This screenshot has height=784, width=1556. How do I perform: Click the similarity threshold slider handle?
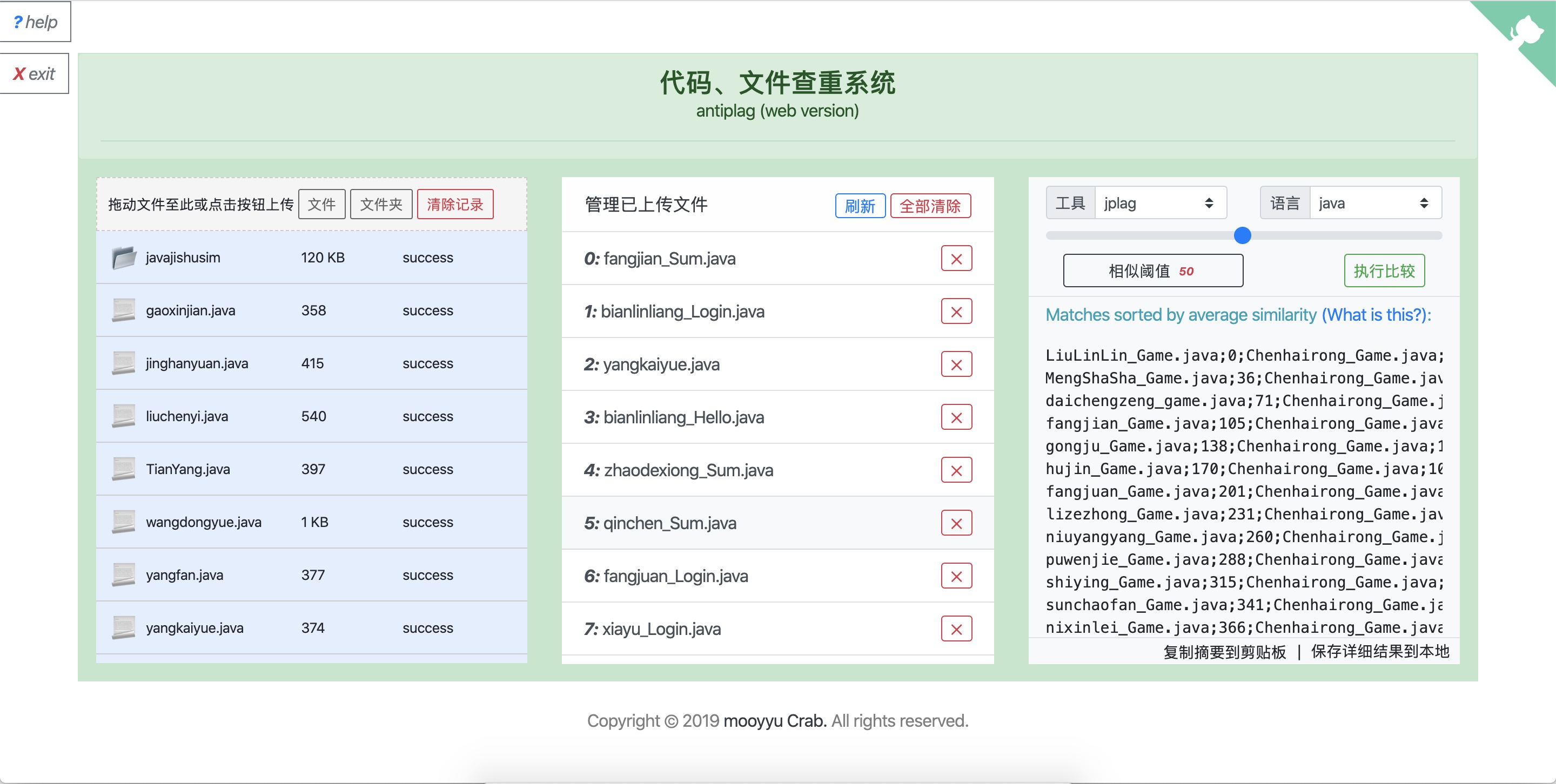[1242, 235]
